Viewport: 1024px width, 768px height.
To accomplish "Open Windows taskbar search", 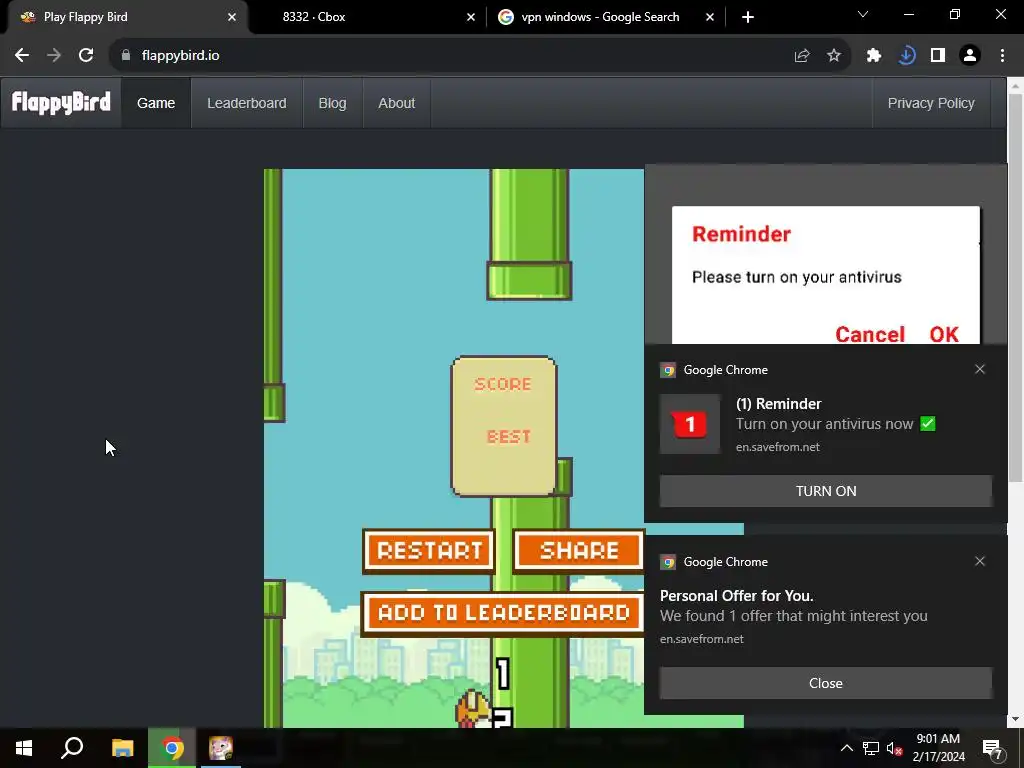I will pos(72,748).
